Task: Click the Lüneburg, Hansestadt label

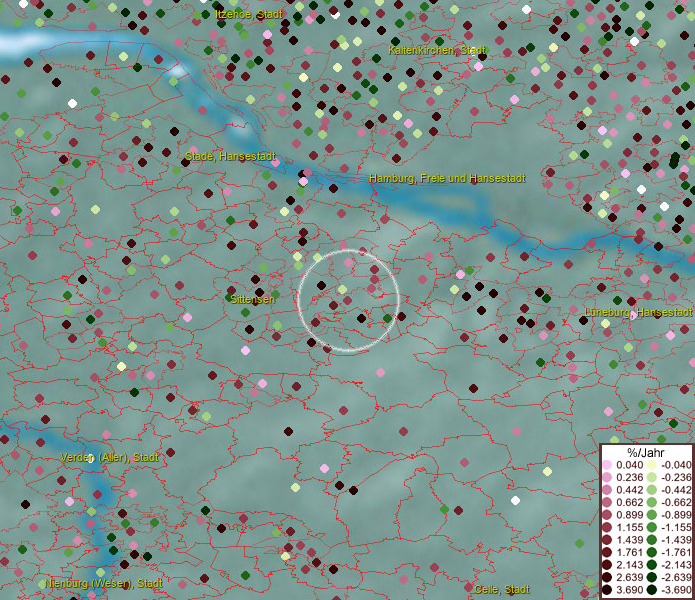Action: 638,312
